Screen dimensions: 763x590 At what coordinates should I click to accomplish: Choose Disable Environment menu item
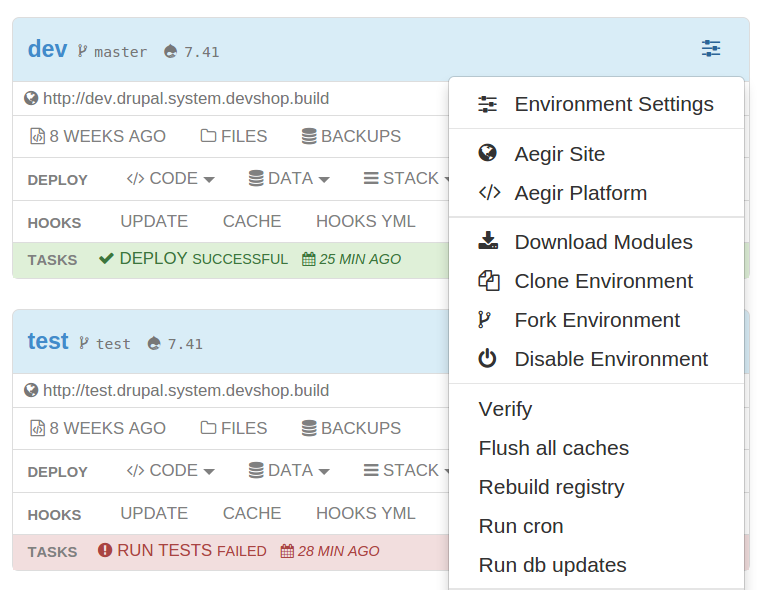tap(596, 359)
